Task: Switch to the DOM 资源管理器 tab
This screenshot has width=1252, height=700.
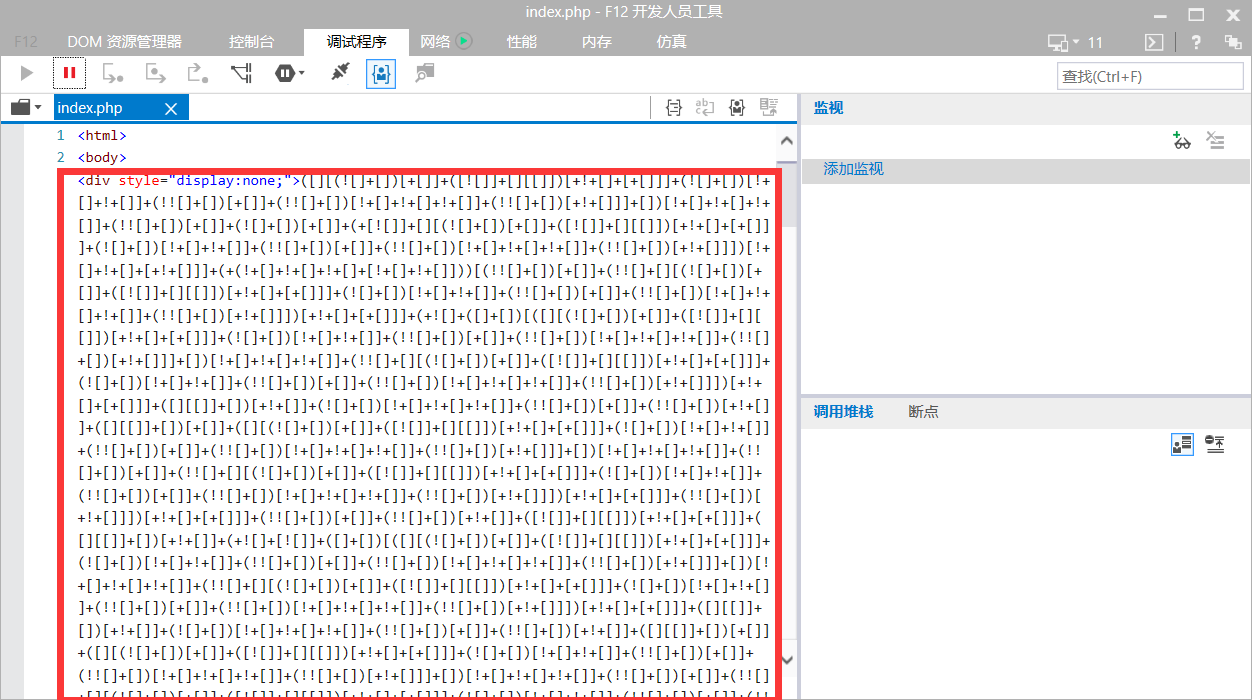Action: (x=125, y=42)
